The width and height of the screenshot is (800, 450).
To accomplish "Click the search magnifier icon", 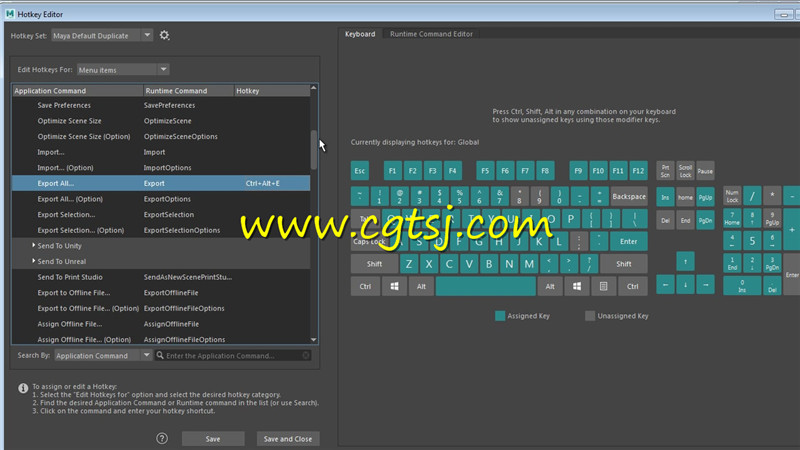I will pos(160,355).
